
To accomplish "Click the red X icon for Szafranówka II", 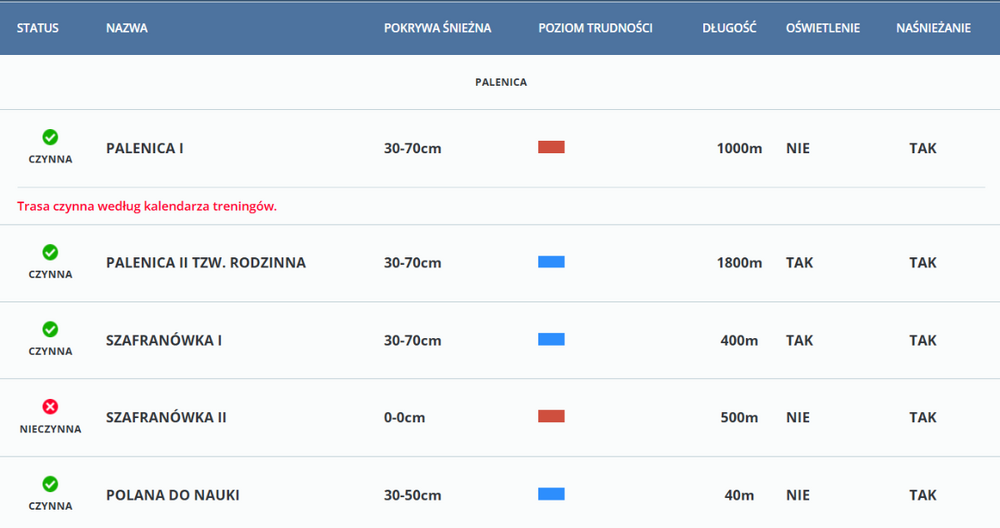I will tap(50, 406).
